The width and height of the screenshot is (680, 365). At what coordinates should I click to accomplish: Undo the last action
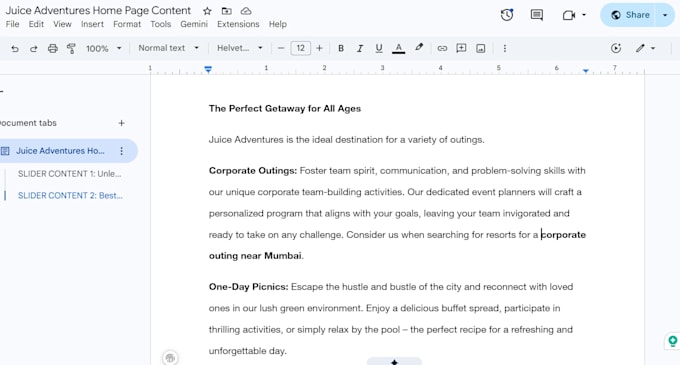tap(15, 48)
